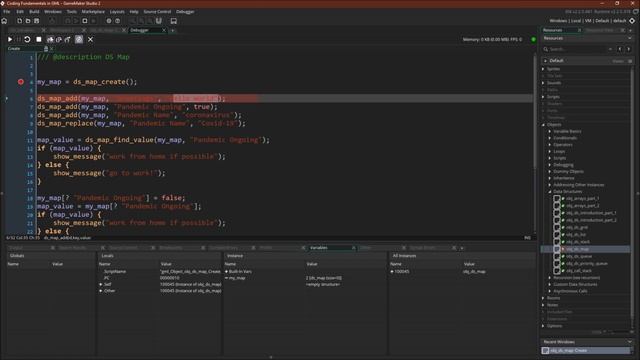Image resolution: width=640 pixels, height=360 pixels.
Task: Expand Custom Data Structures group
Action: point(550,284)
